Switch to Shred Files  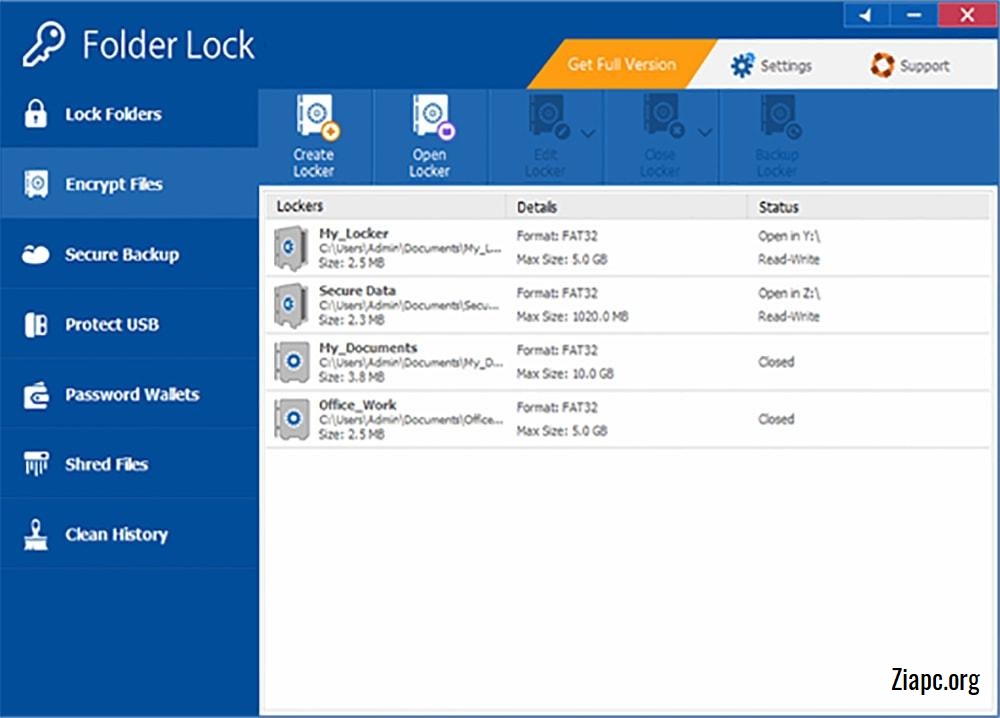(129, 464)
